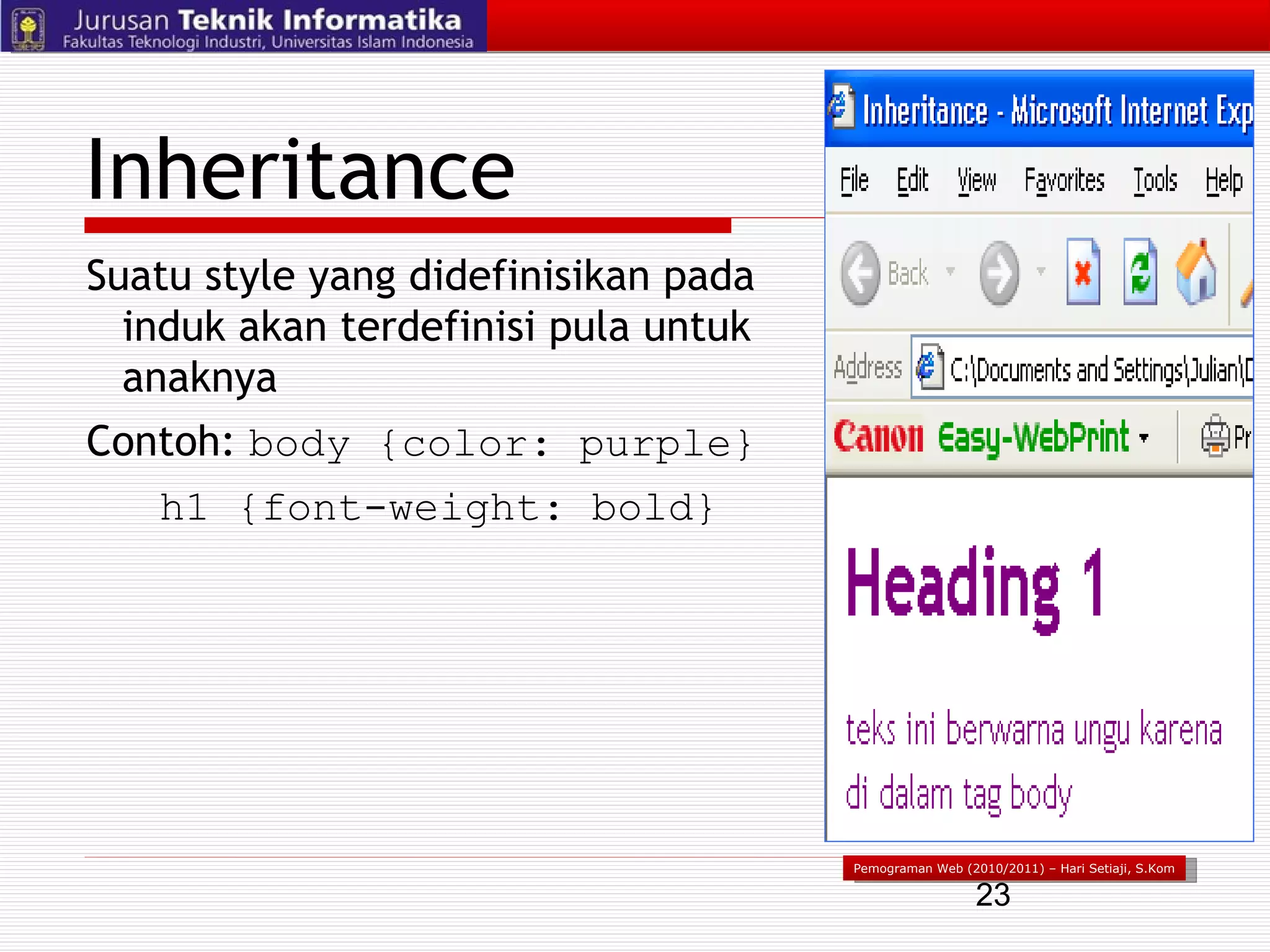Viewport: 1270px width, 952px height.
Task: Click the Home house icon
Action: [1196, 271]
